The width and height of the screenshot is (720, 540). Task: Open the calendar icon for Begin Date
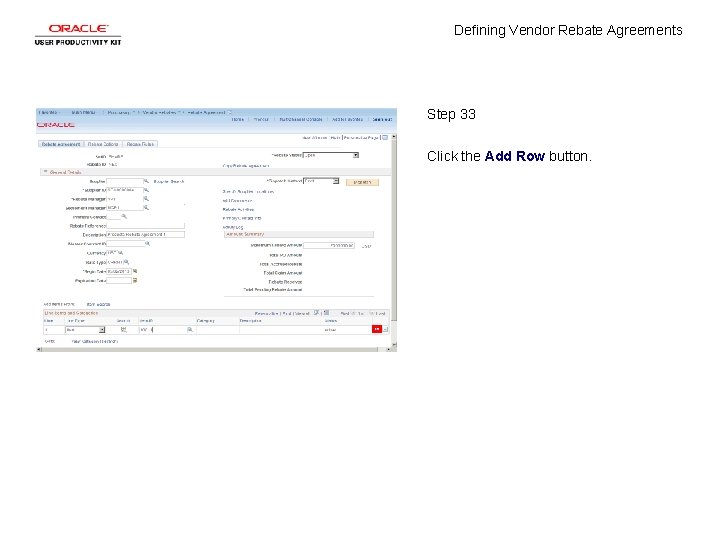click(x=135, y=271)
